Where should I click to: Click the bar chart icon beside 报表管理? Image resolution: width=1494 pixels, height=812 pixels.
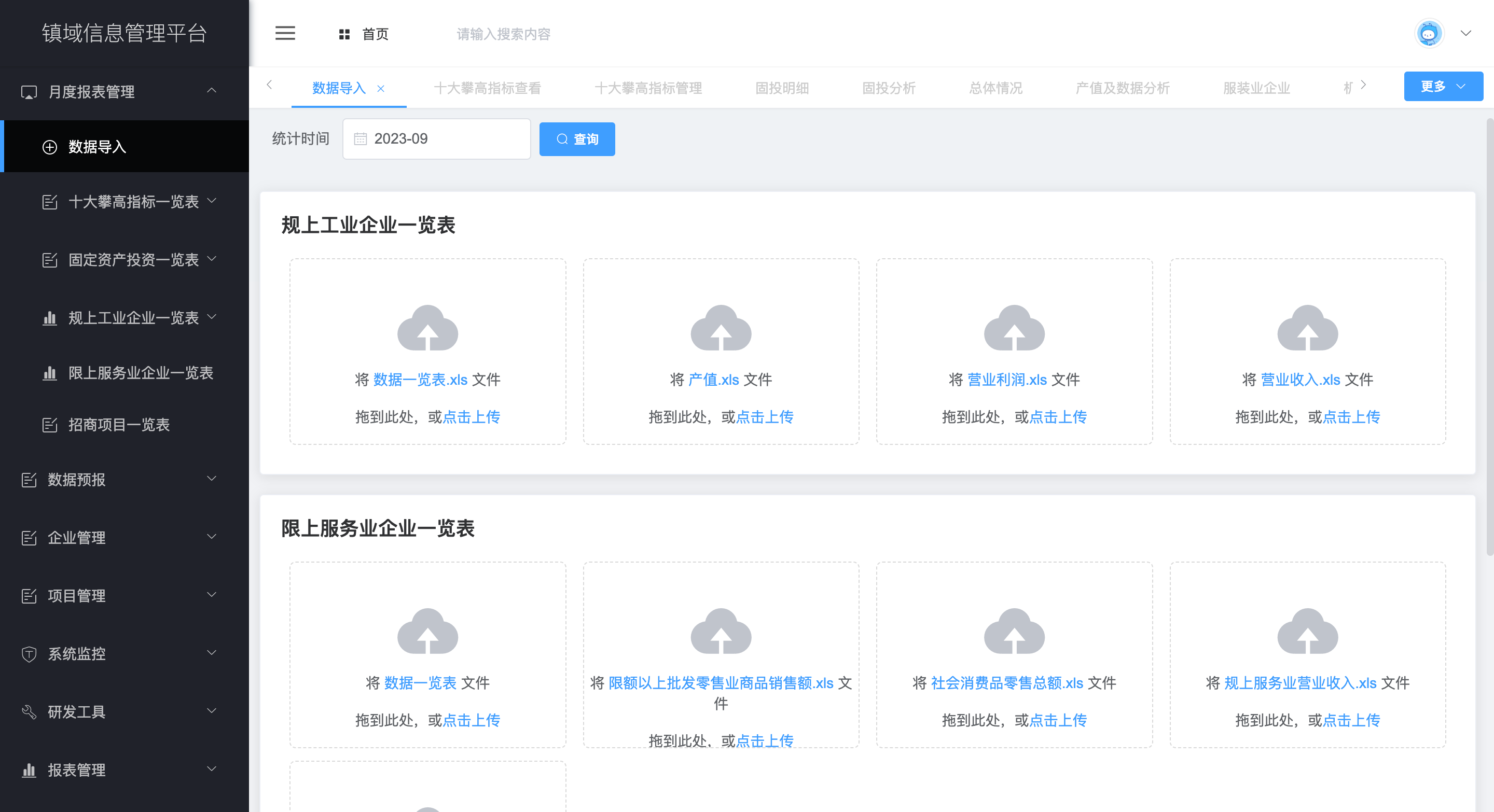[29, 769]
